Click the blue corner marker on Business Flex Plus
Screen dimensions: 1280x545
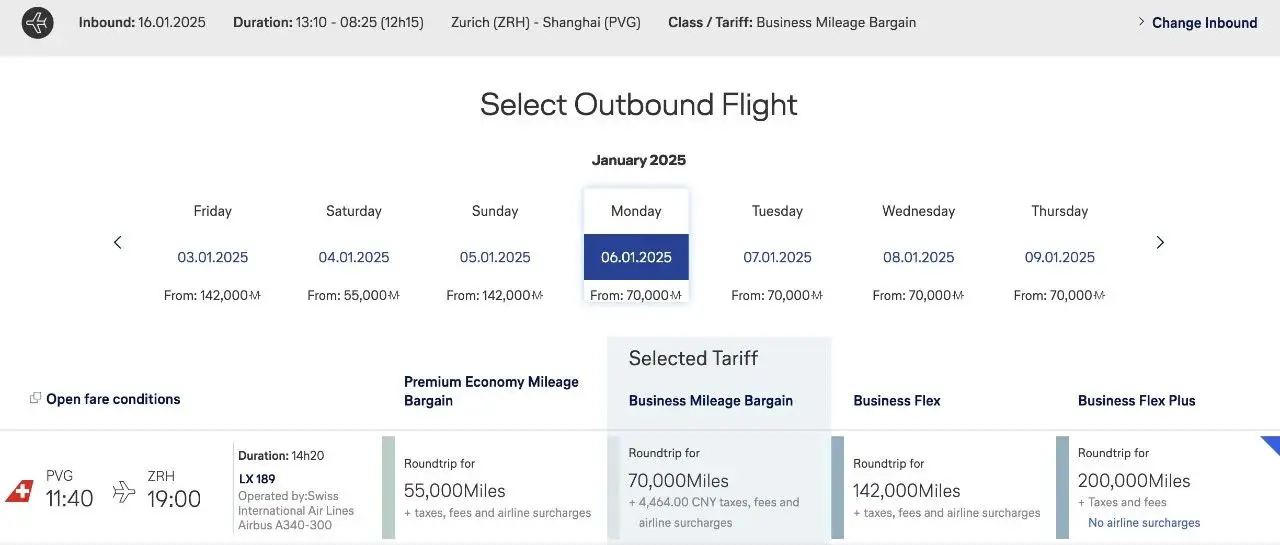(1271, 444)
